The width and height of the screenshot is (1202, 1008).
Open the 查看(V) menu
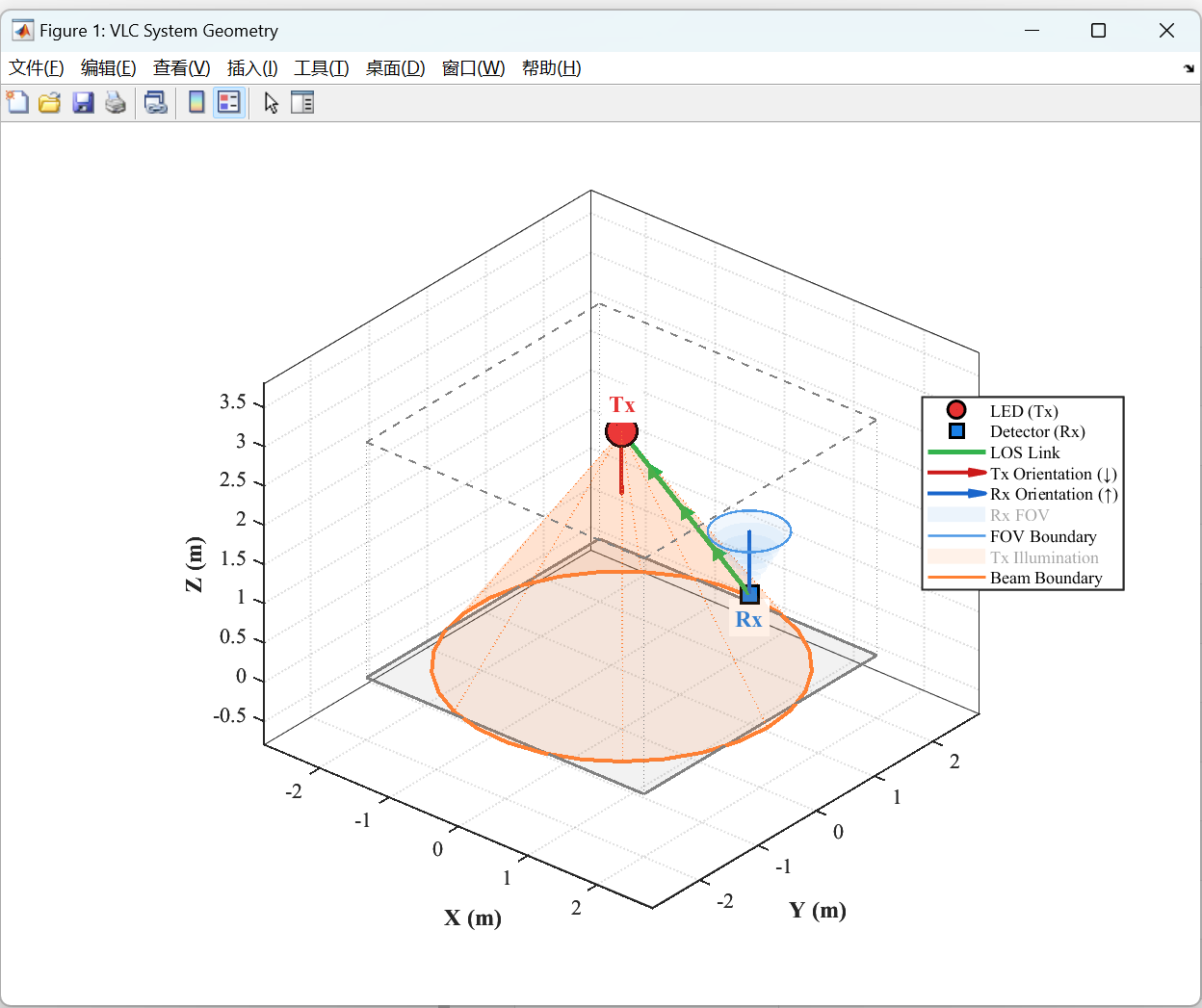click(182, 68)
